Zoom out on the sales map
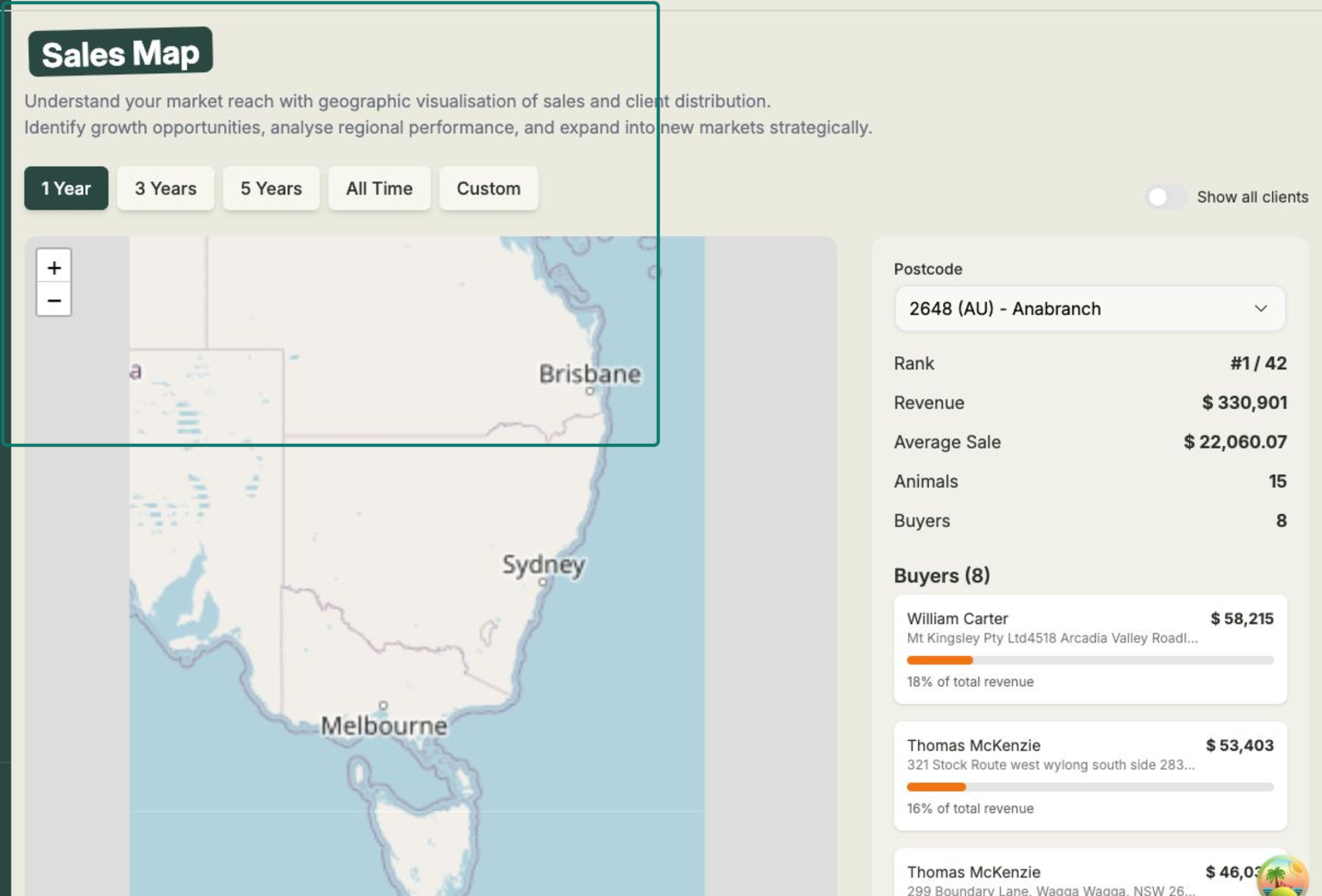The width and height of the screenshot is (1322, 896). pyautogui.click(x=54, y=299)
